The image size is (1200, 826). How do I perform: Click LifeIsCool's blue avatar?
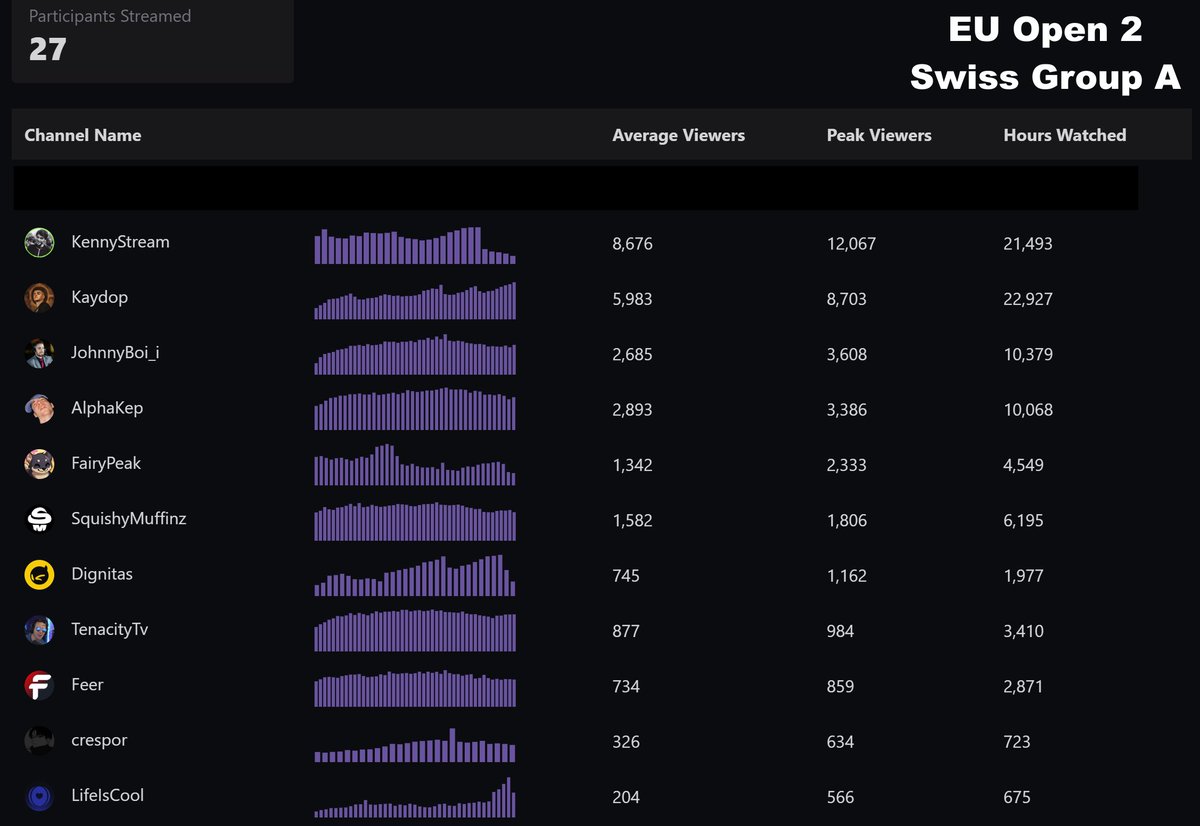(x=39, y=797)
